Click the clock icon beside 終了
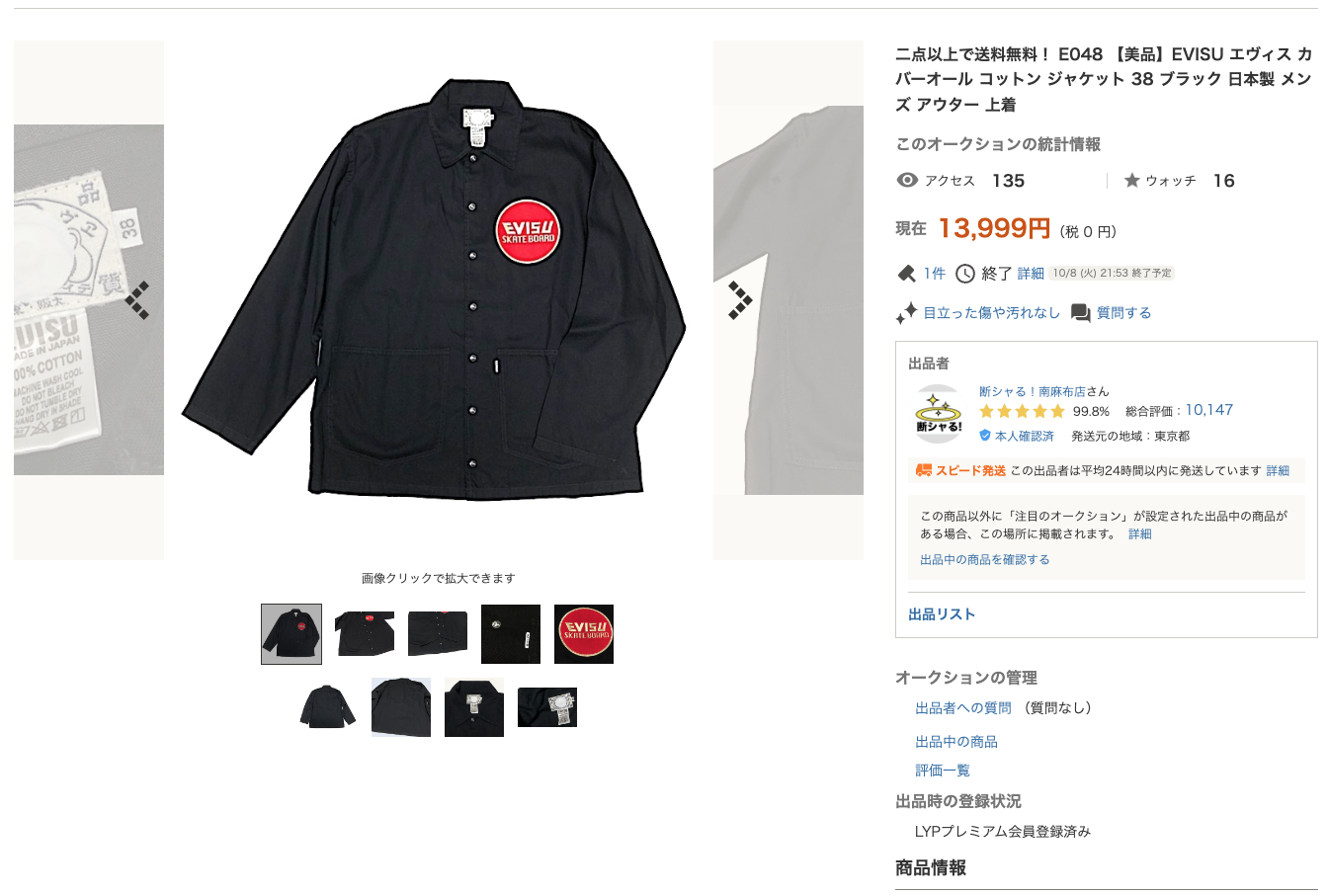 [x=965, y=274]
